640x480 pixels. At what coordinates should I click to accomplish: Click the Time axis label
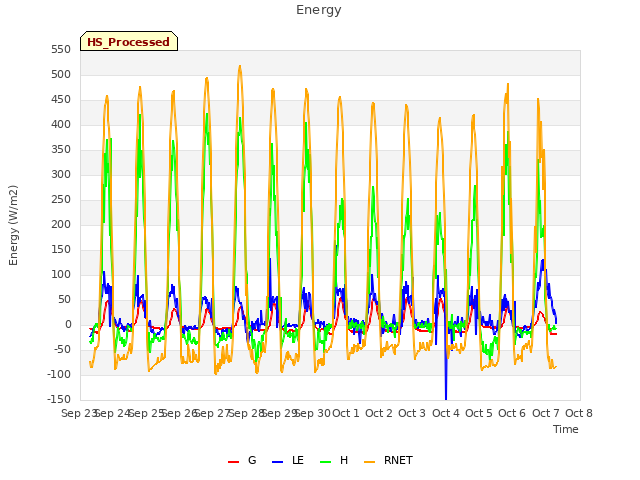point(566,429)
